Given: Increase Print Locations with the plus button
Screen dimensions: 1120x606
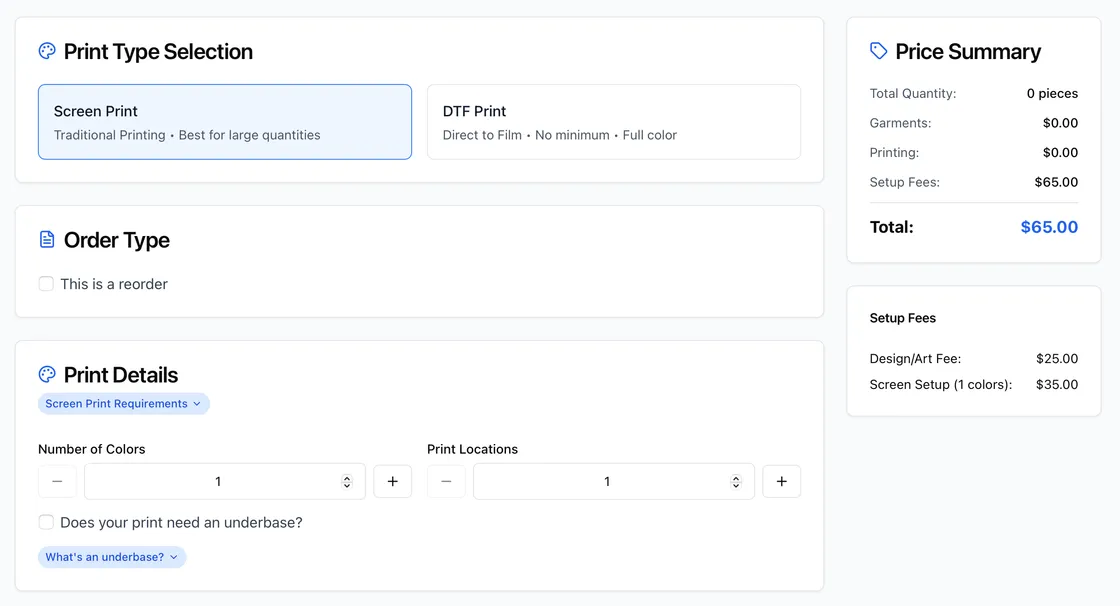Looking at the screenshot, I should [x=781, y=481].
